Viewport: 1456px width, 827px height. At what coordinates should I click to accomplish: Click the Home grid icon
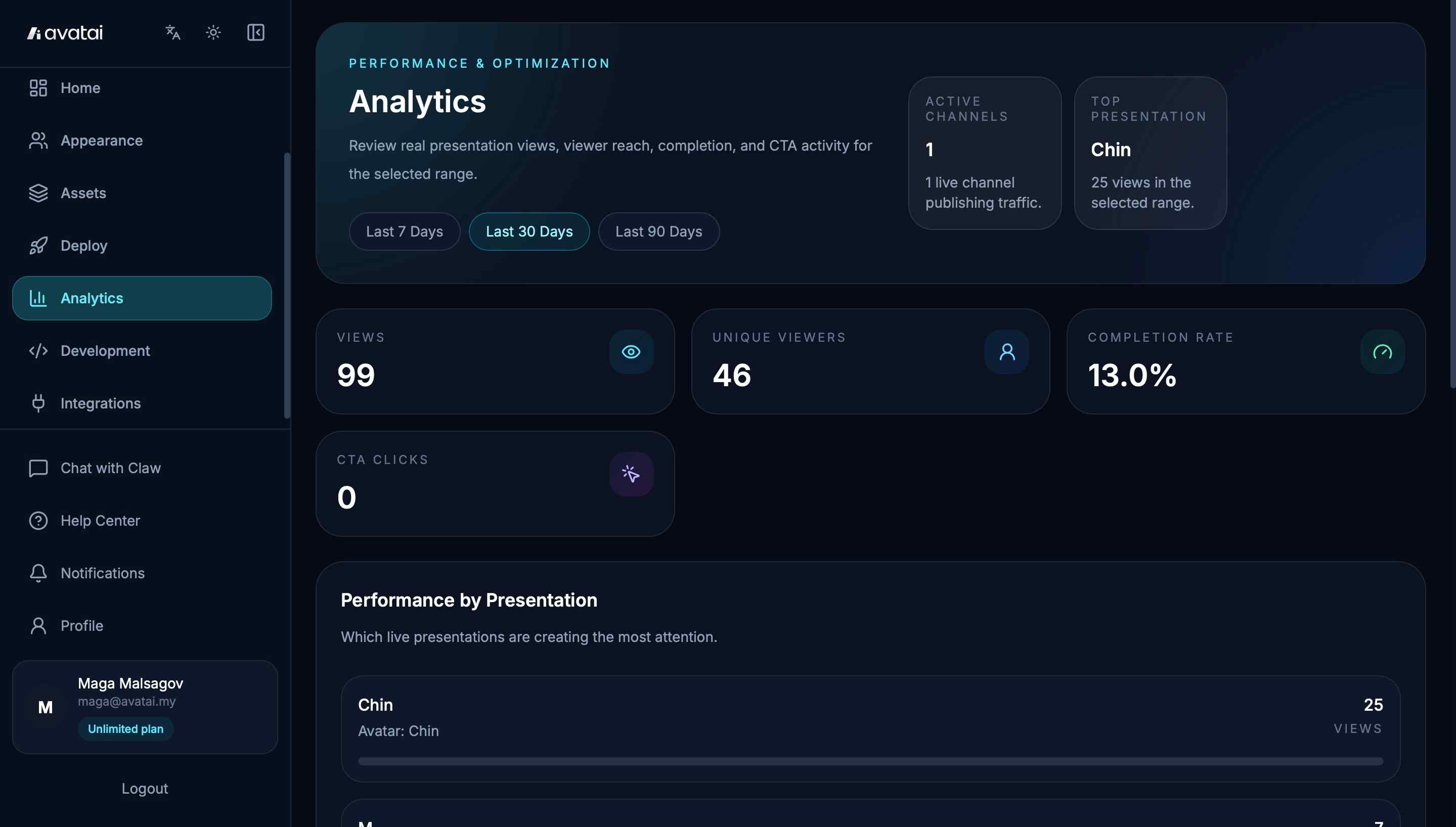click(38, 88)
